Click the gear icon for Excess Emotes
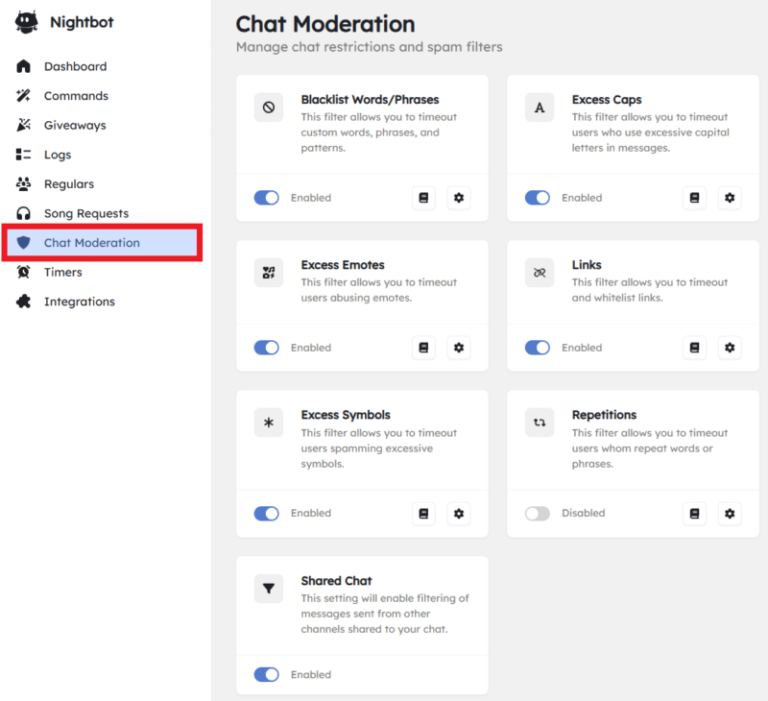Screen dimensions: 768x701 coord(459,348)
